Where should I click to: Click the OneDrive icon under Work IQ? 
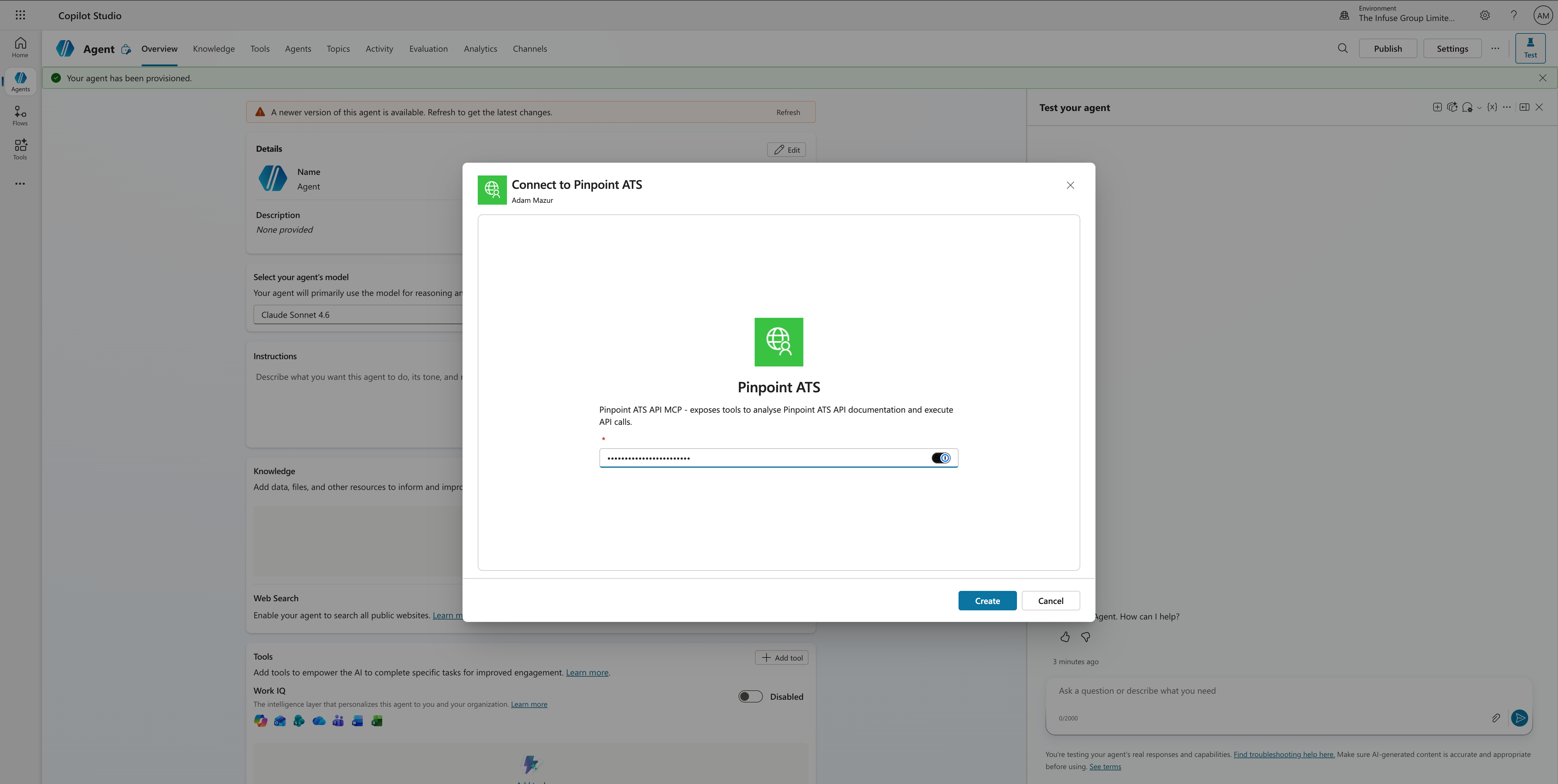click(x=319, y=720)
